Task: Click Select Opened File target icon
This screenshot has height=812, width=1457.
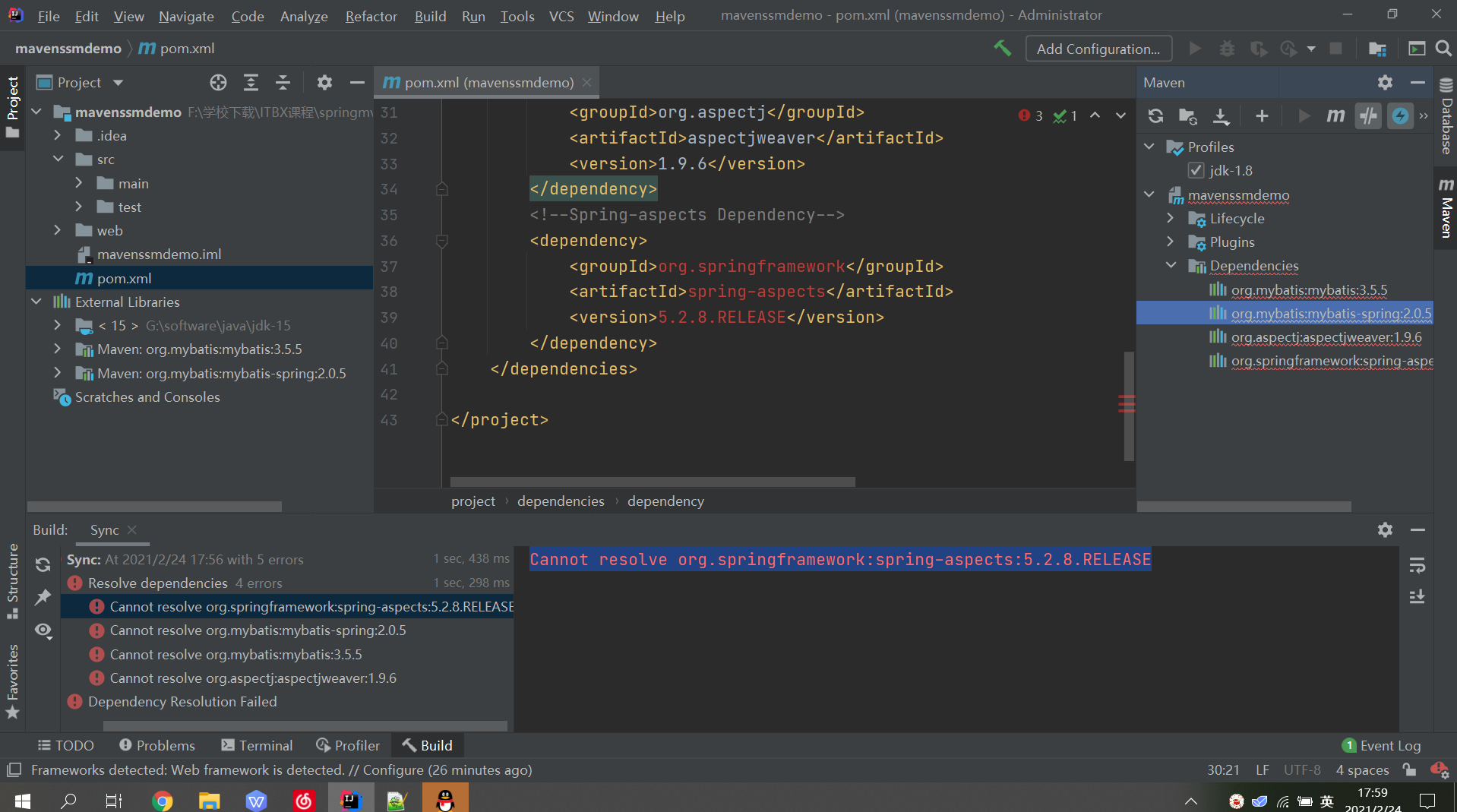Action: coord(218,82)
